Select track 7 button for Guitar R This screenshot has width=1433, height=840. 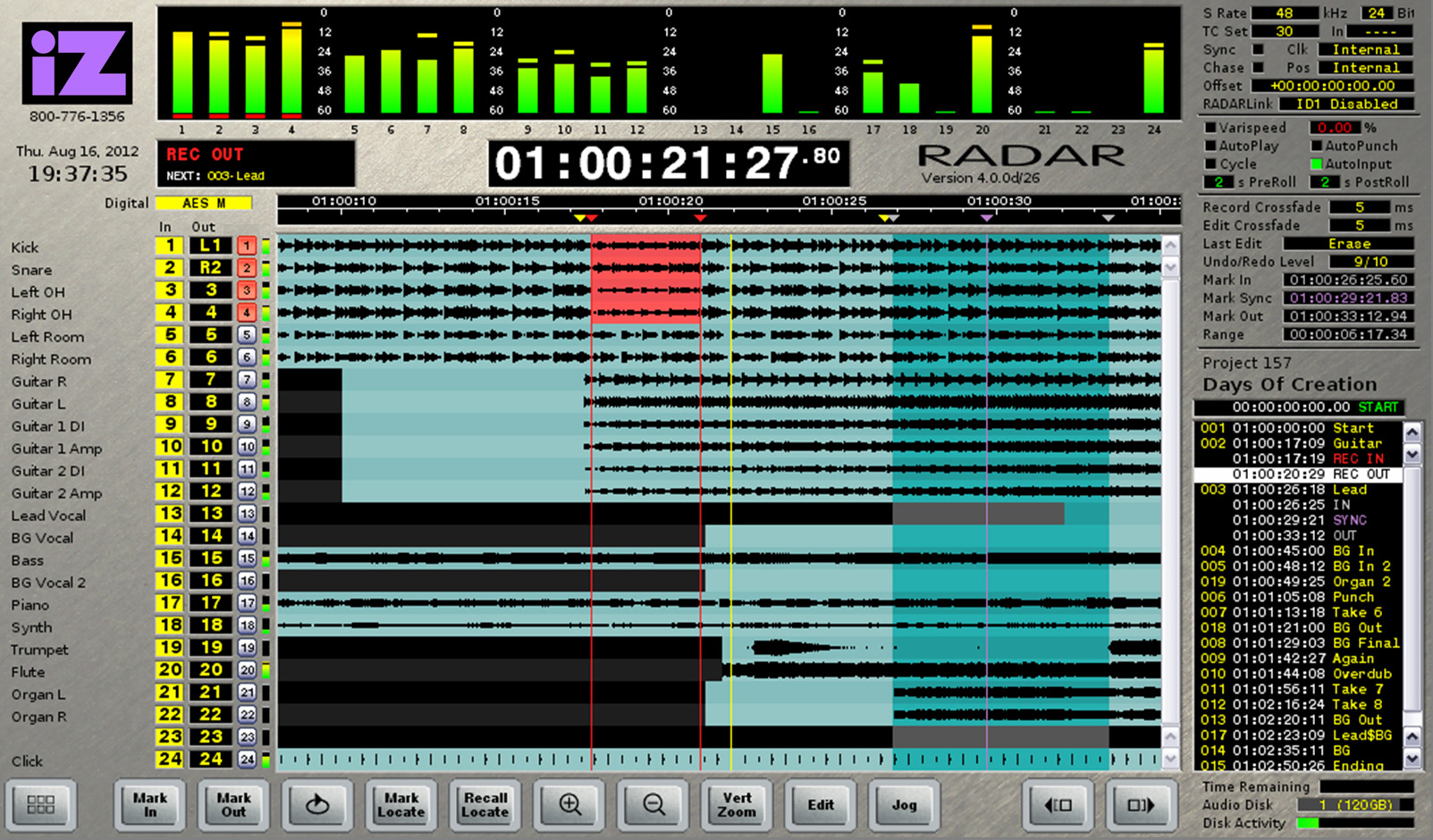(247, 380)
